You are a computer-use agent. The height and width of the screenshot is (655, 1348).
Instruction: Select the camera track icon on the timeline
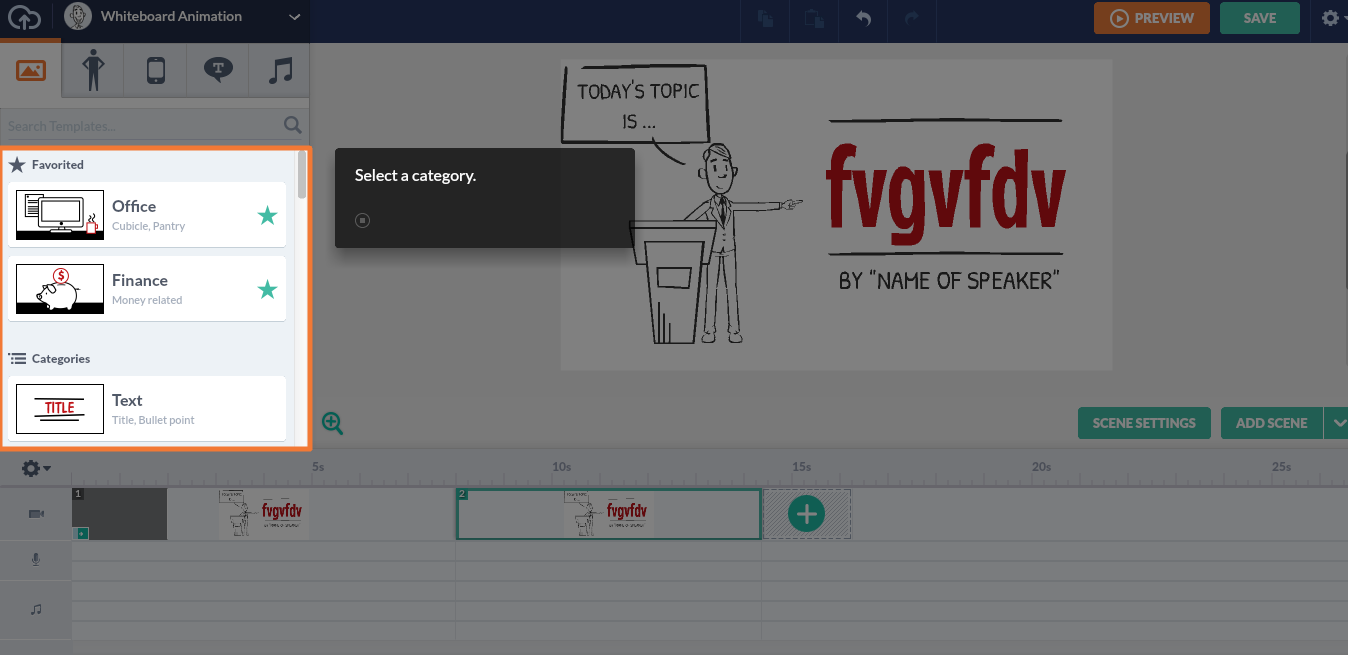click(36, 513)
